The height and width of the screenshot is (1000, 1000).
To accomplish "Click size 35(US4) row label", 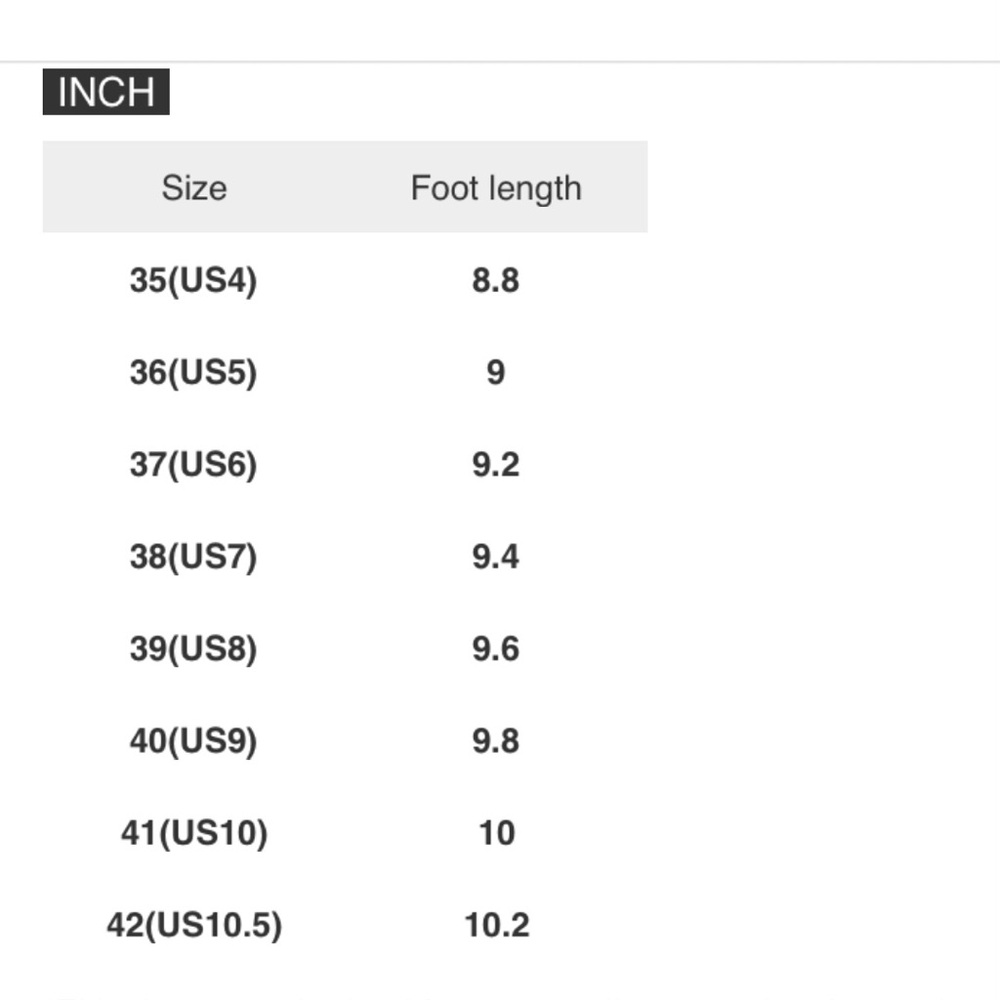I will coord(193,281).
